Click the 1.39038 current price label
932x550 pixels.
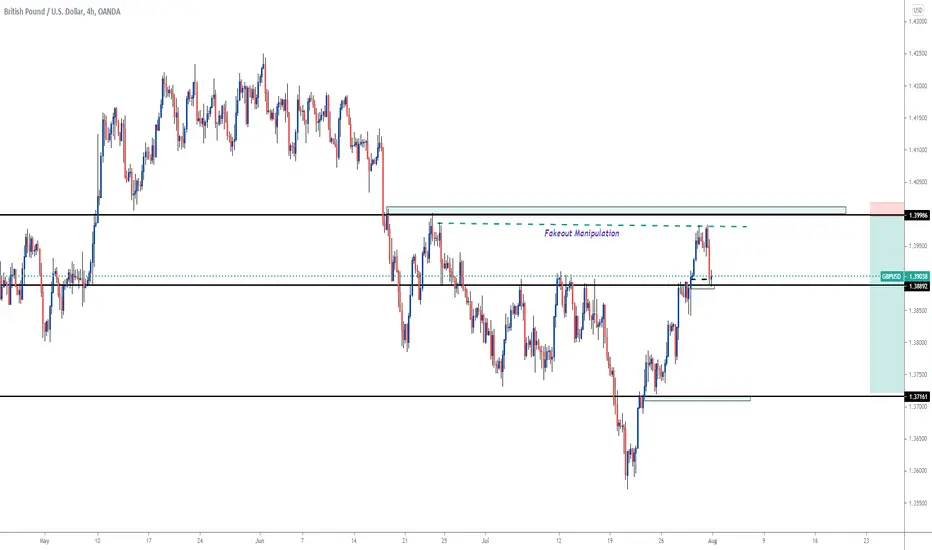(x=918, y=276)
